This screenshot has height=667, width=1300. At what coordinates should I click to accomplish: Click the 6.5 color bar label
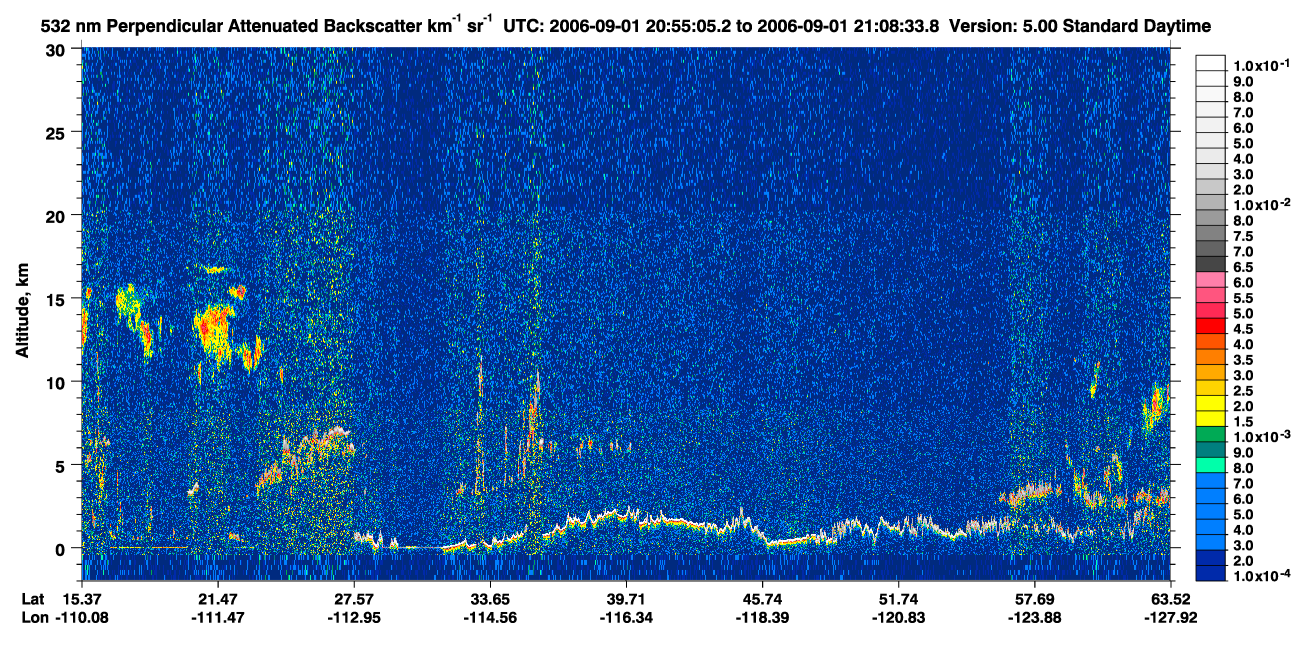[x=1243, y=268]
